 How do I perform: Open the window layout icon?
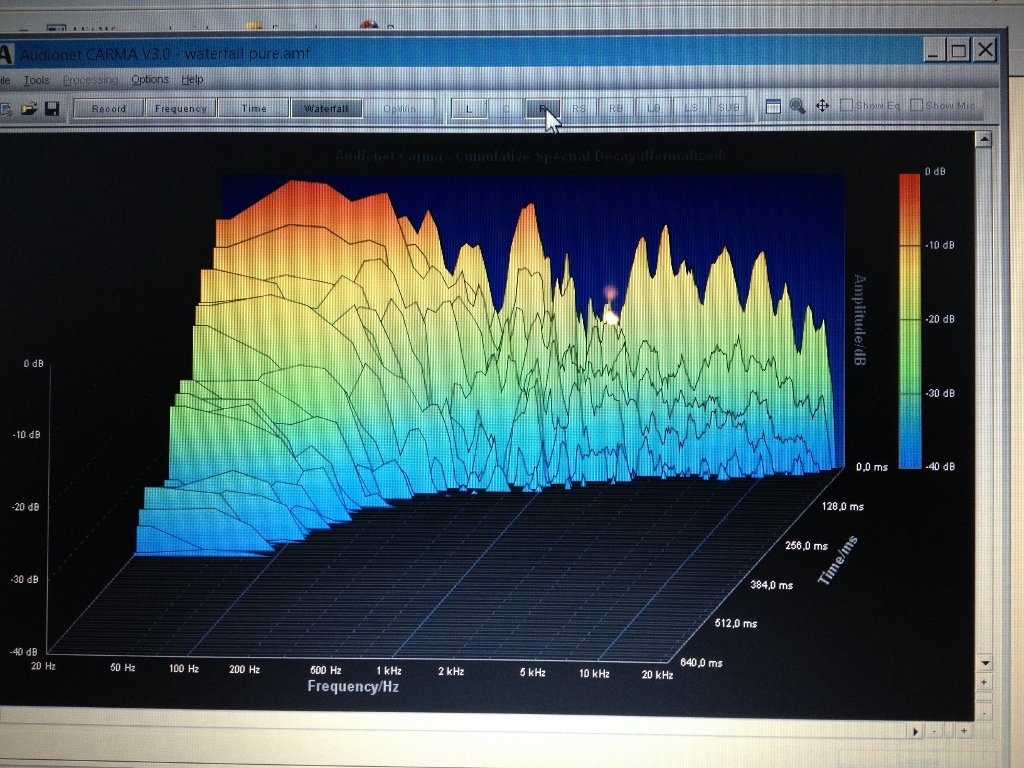pos(773,106)
